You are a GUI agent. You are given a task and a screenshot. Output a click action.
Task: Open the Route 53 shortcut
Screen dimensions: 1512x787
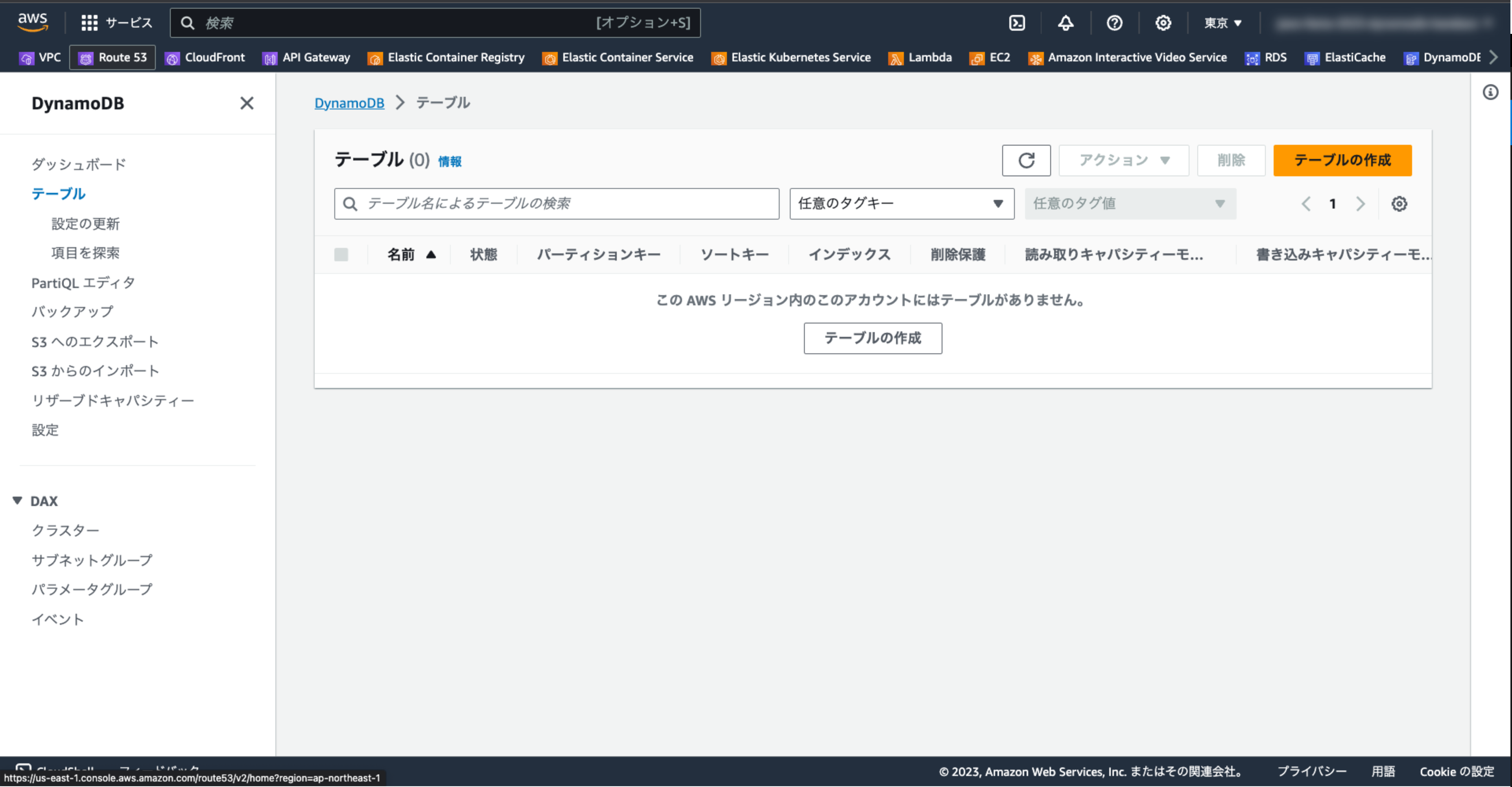pyautogui.click(x=113, y=57)
